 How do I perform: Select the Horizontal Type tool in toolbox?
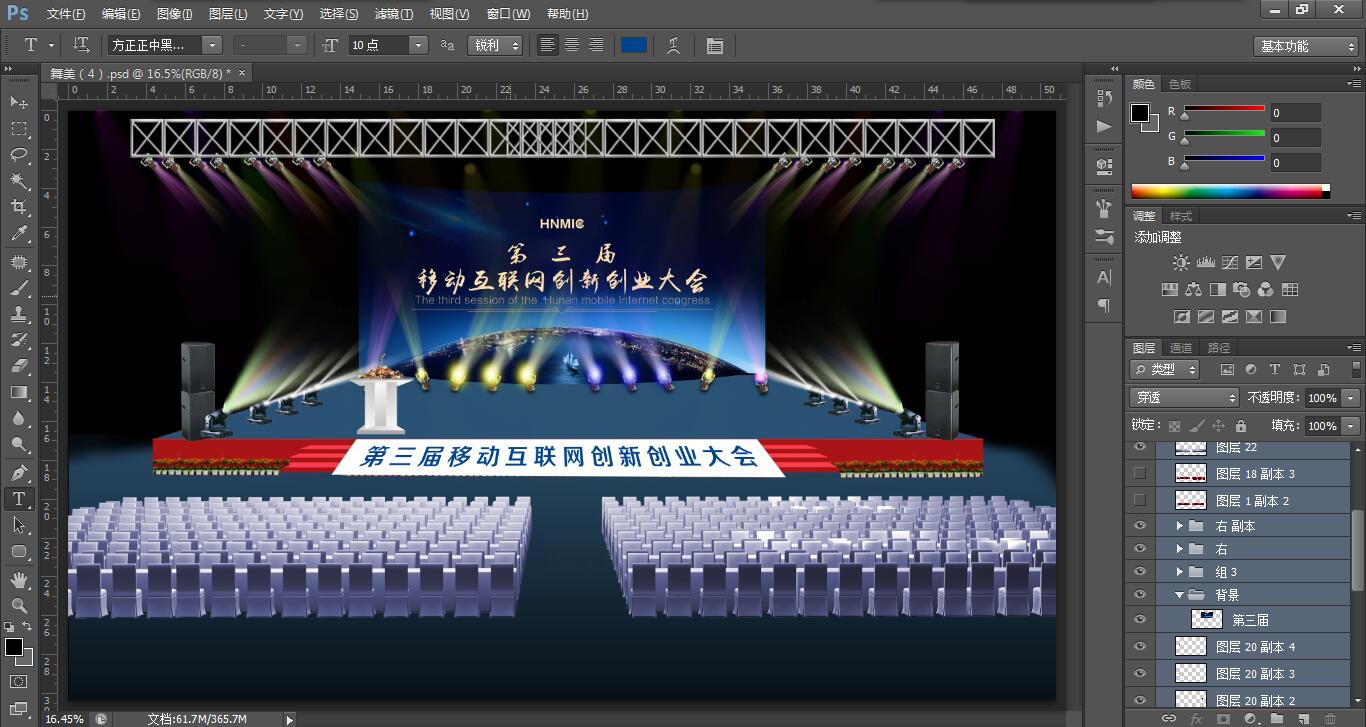coord(18,498)
